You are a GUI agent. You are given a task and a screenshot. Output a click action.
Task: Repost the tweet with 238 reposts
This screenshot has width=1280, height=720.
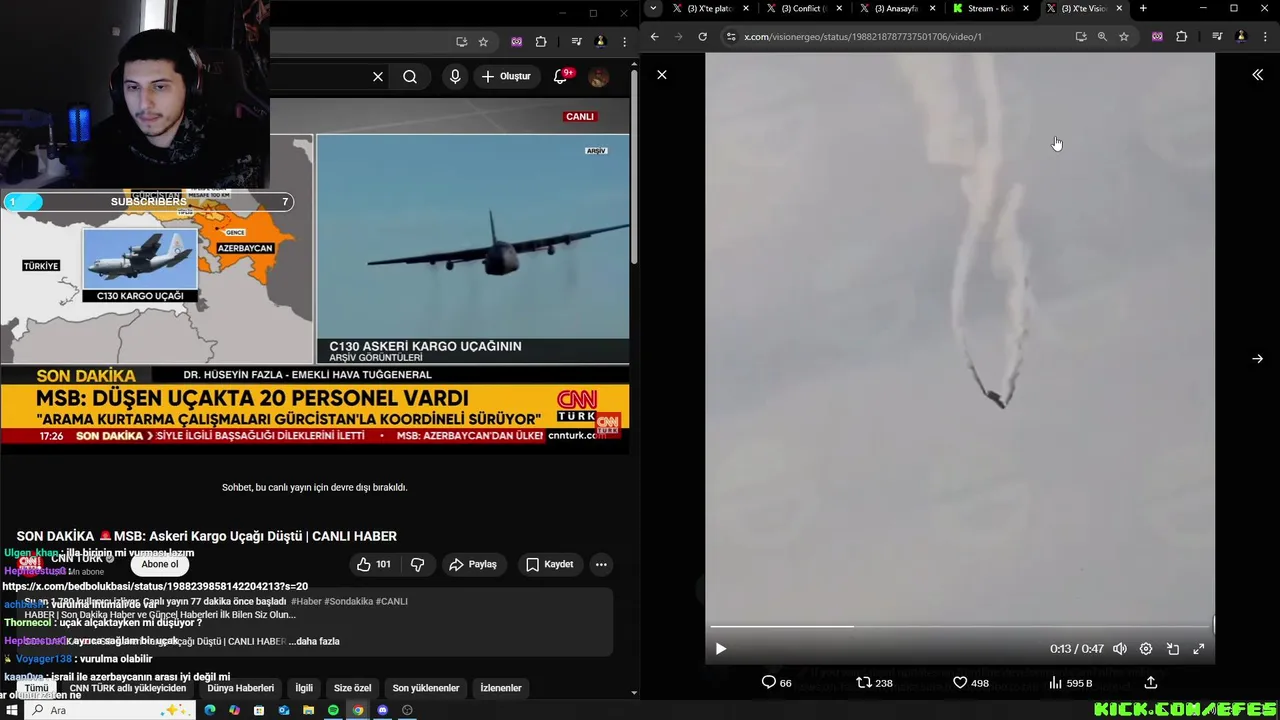pyautogui.click(x=875, y=683)
